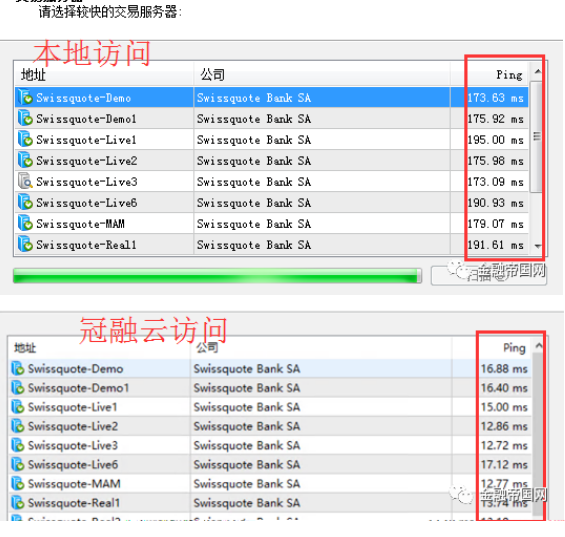Image resolution: width=565 pixels, height=537 pixels.
Task: Click the green scan progress bar
Action: point(217,276)
